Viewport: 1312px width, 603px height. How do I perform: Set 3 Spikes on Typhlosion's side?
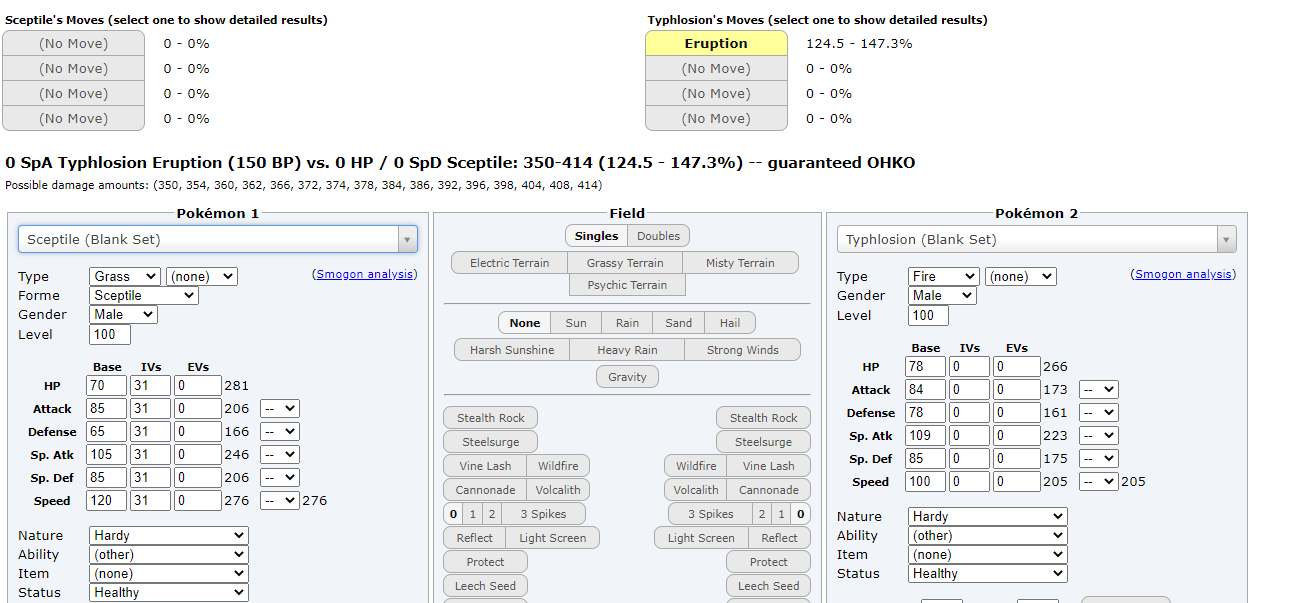[711, 514]
